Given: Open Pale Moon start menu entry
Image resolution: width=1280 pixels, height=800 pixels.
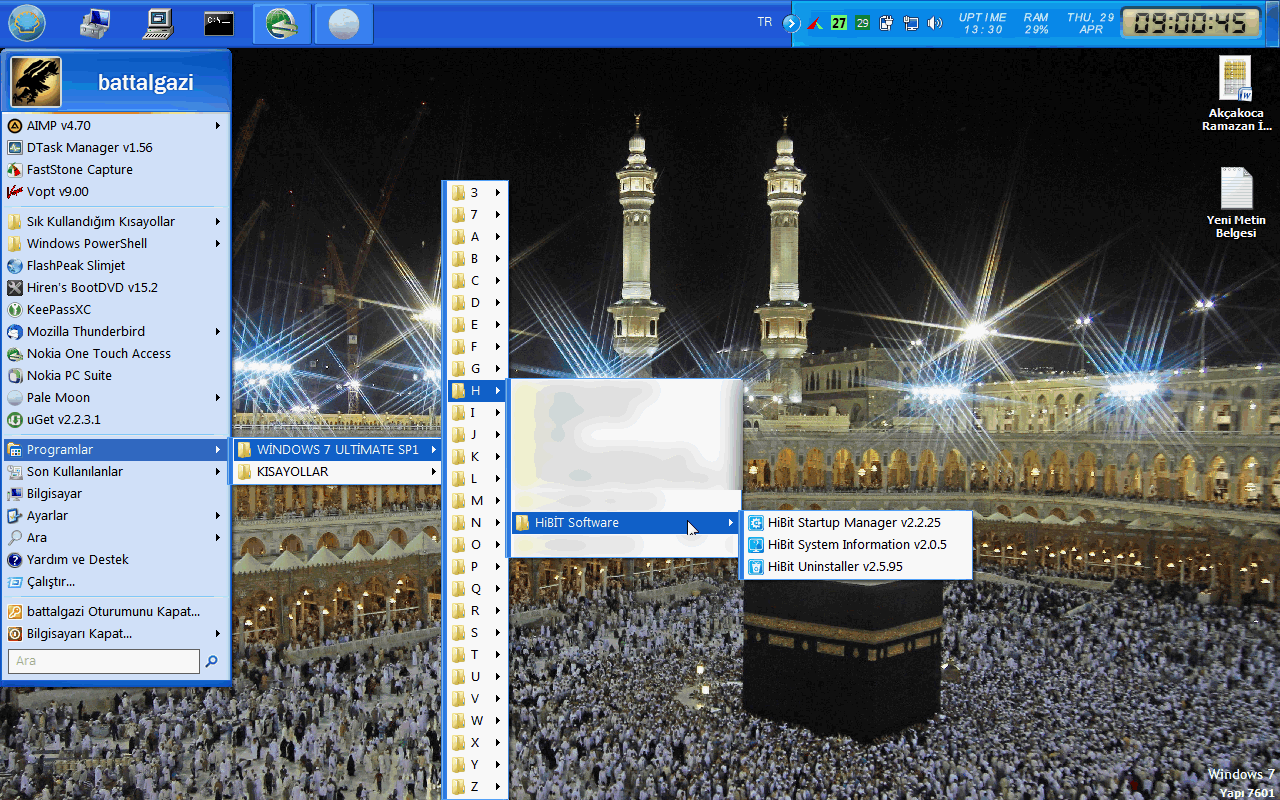Looking at the screenshot, I should pos(116,398).
